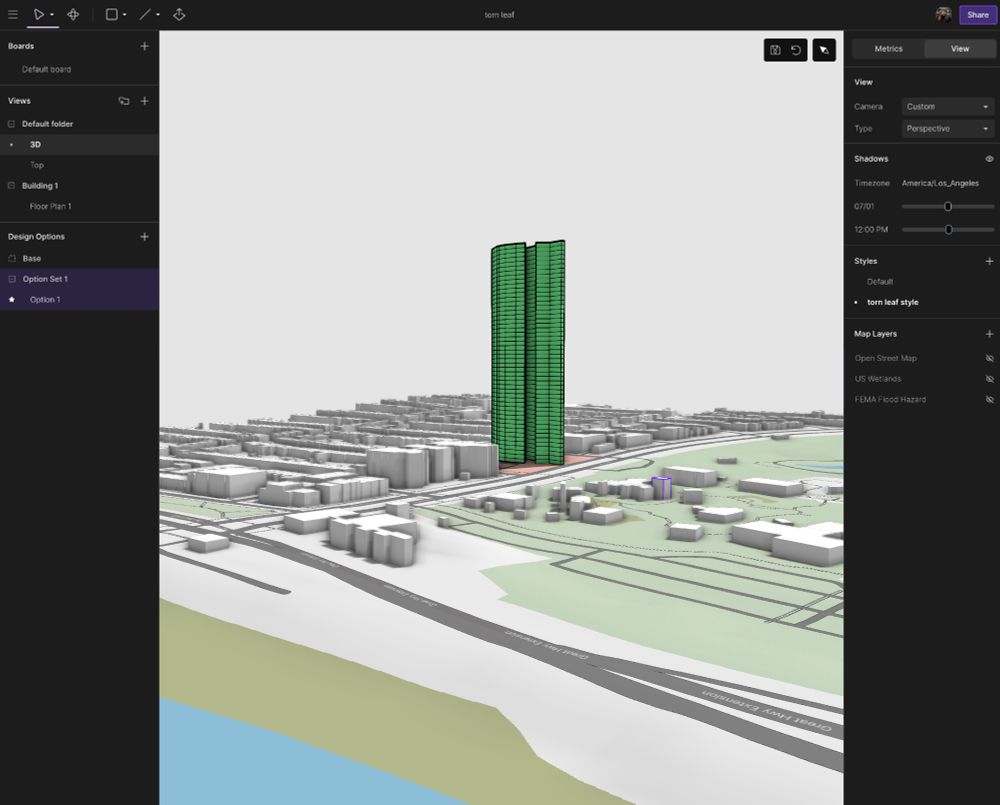Select the Option Set 1 row
This screenshot has width=1000, height=805.
click(x=79, y=279)
